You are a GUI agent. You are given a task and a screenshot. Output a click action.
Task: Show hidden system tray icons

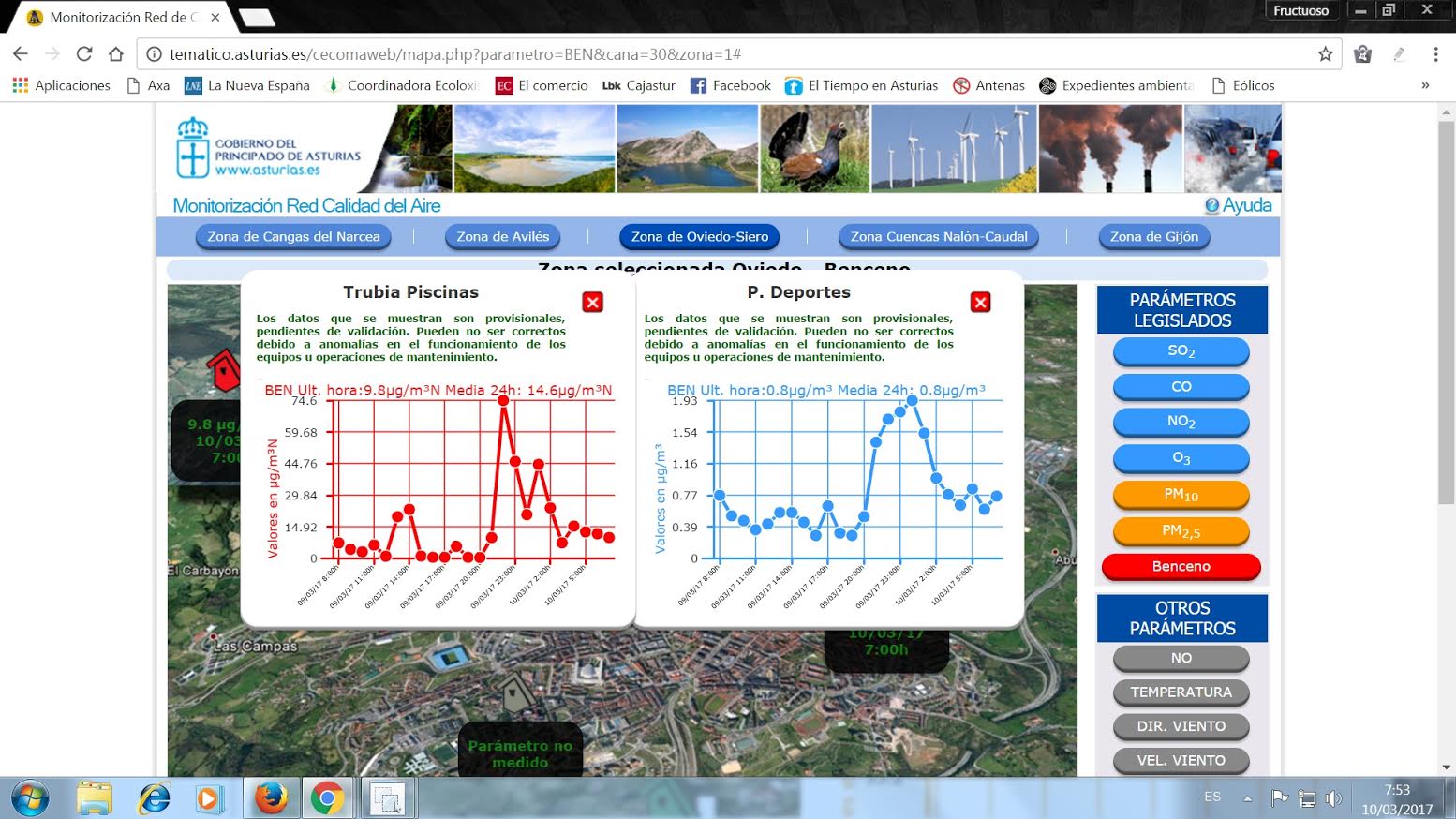coord(1247,798)
